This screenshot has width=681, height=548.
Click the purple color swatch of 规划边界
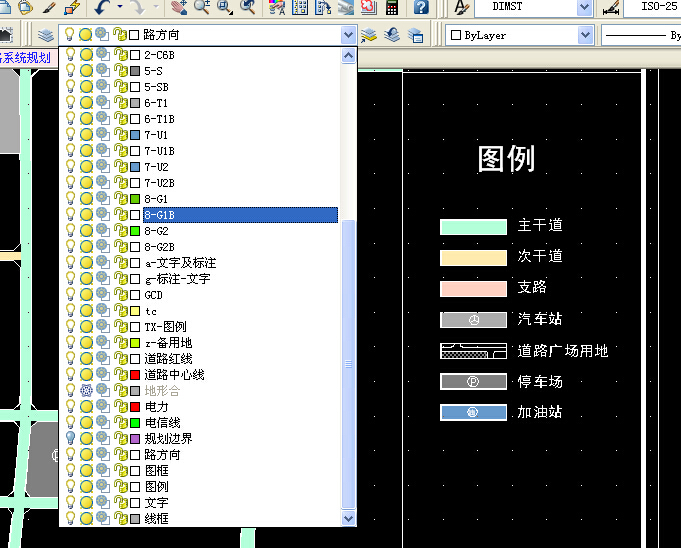pos(135,439)
